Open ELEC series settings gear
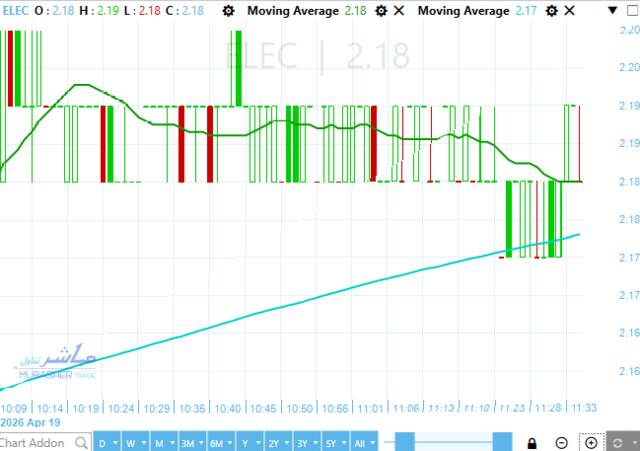Image resolution: width=640 pixels, height=451 pixels. (229, 10)
